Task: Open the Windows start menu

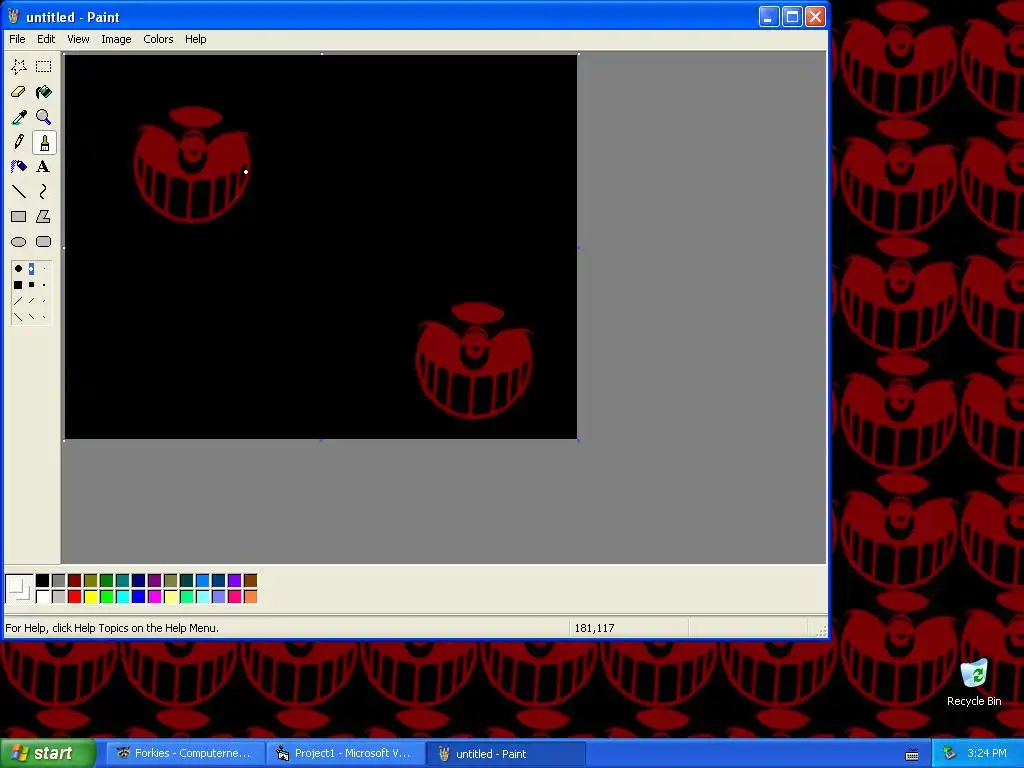Action: coord(48,753)
